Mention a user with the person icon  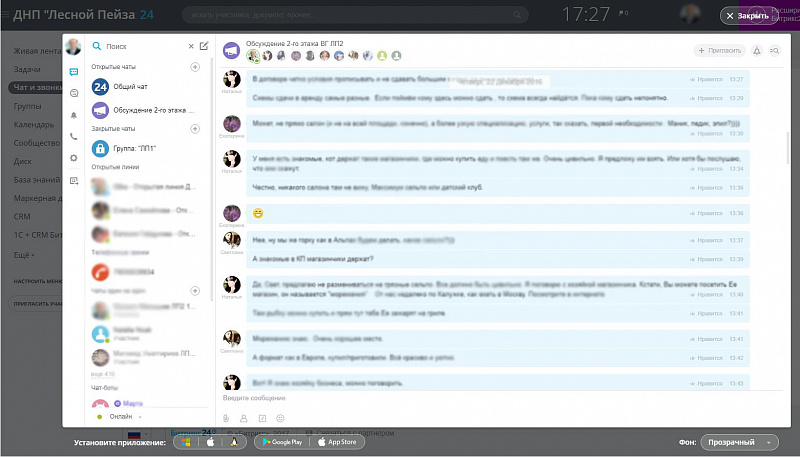pos(244,418)
